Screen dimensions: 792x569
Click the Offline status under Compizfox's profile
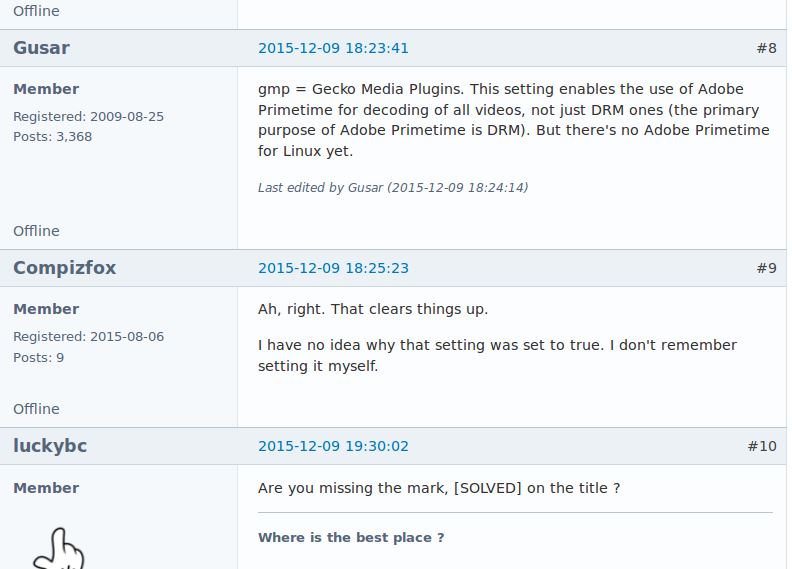36,409
